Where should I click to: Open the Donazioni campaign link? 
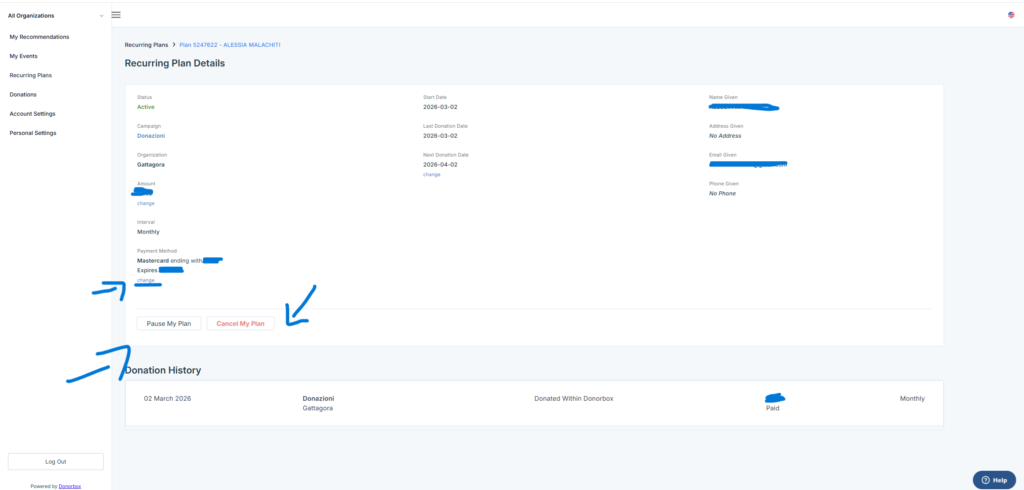point(153,136)
